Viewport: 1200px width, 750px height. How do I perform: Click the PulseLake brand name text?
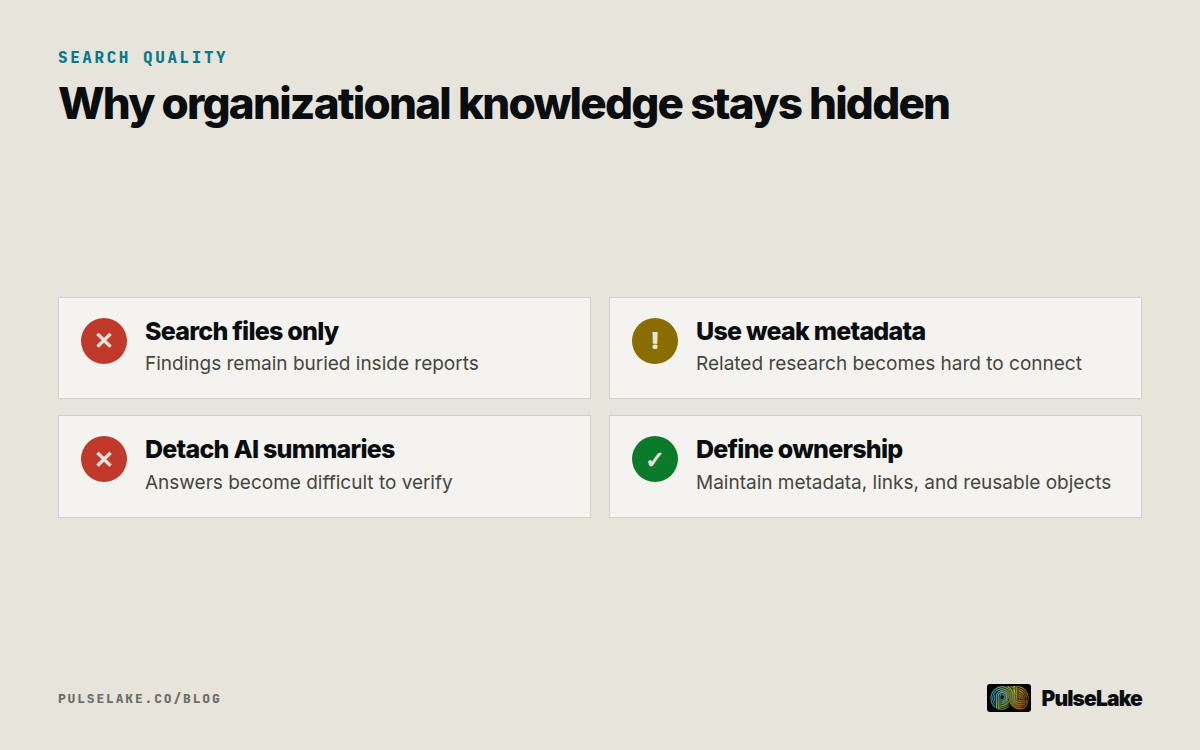click(x=1091, y=698)
